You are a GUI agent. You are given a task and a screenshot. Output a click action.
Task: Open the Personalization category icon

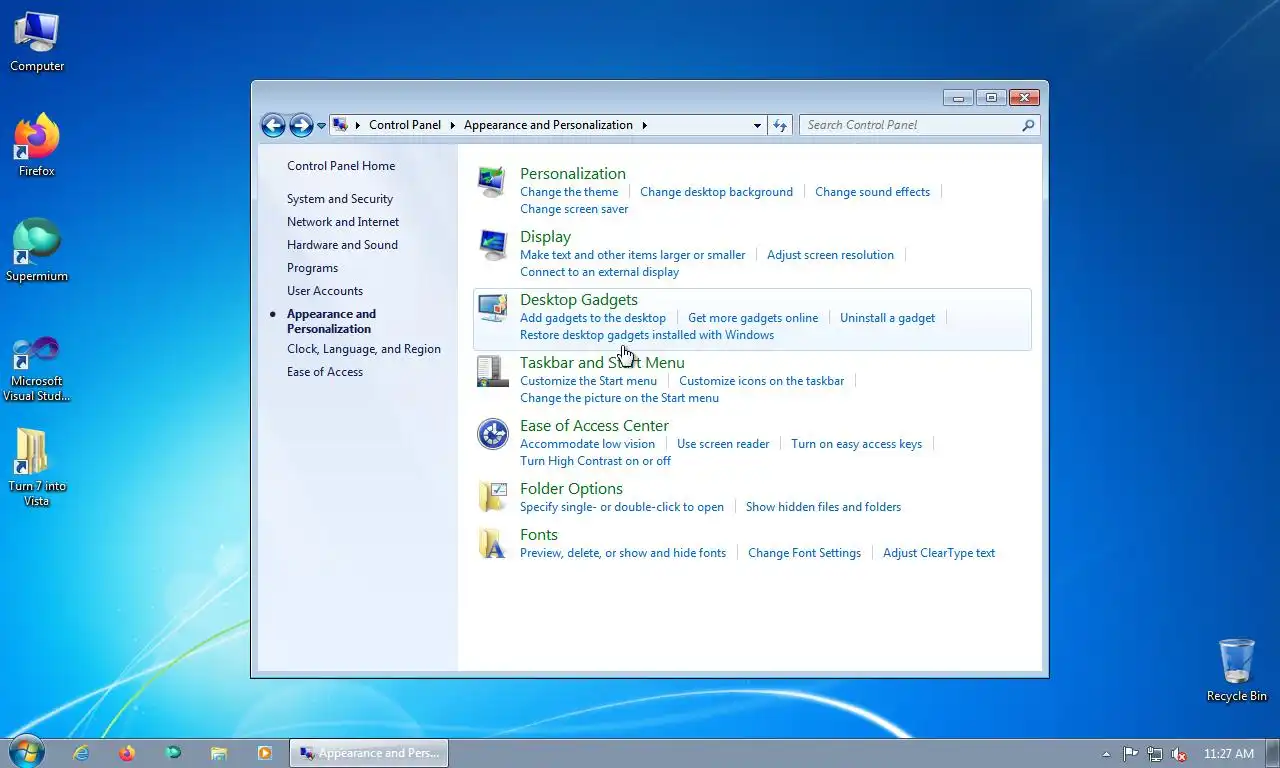point(492,181)
